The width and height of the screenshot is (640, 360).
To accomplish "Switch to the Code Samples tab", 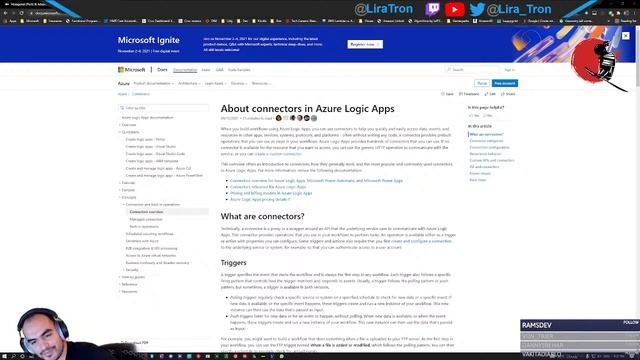I will (239, 70).
